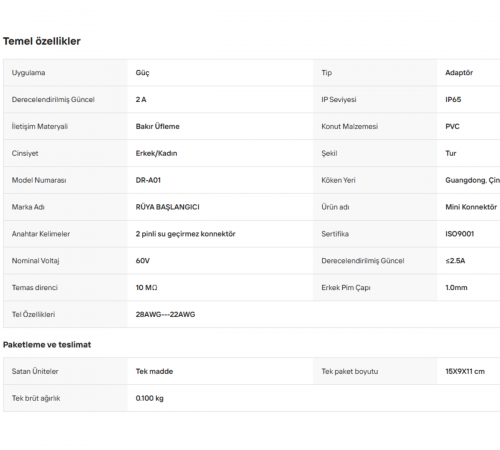Select the 15X9X11 cm package size

[465, 371]
